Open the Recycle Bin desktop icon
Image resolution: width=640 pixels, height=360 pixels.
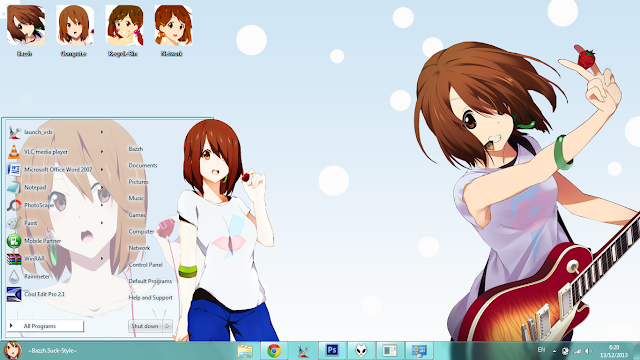click(x=124, y=31)
